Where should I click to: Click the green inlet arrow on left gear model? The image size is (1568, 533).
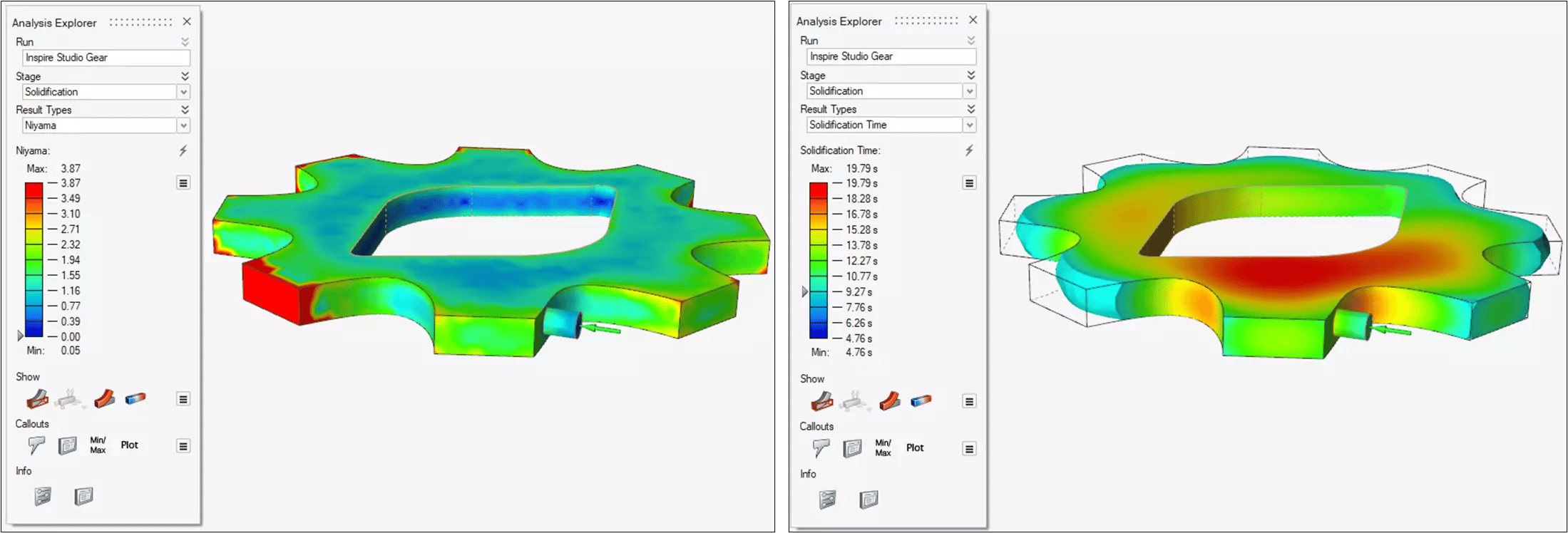click(x=601, y=328)
